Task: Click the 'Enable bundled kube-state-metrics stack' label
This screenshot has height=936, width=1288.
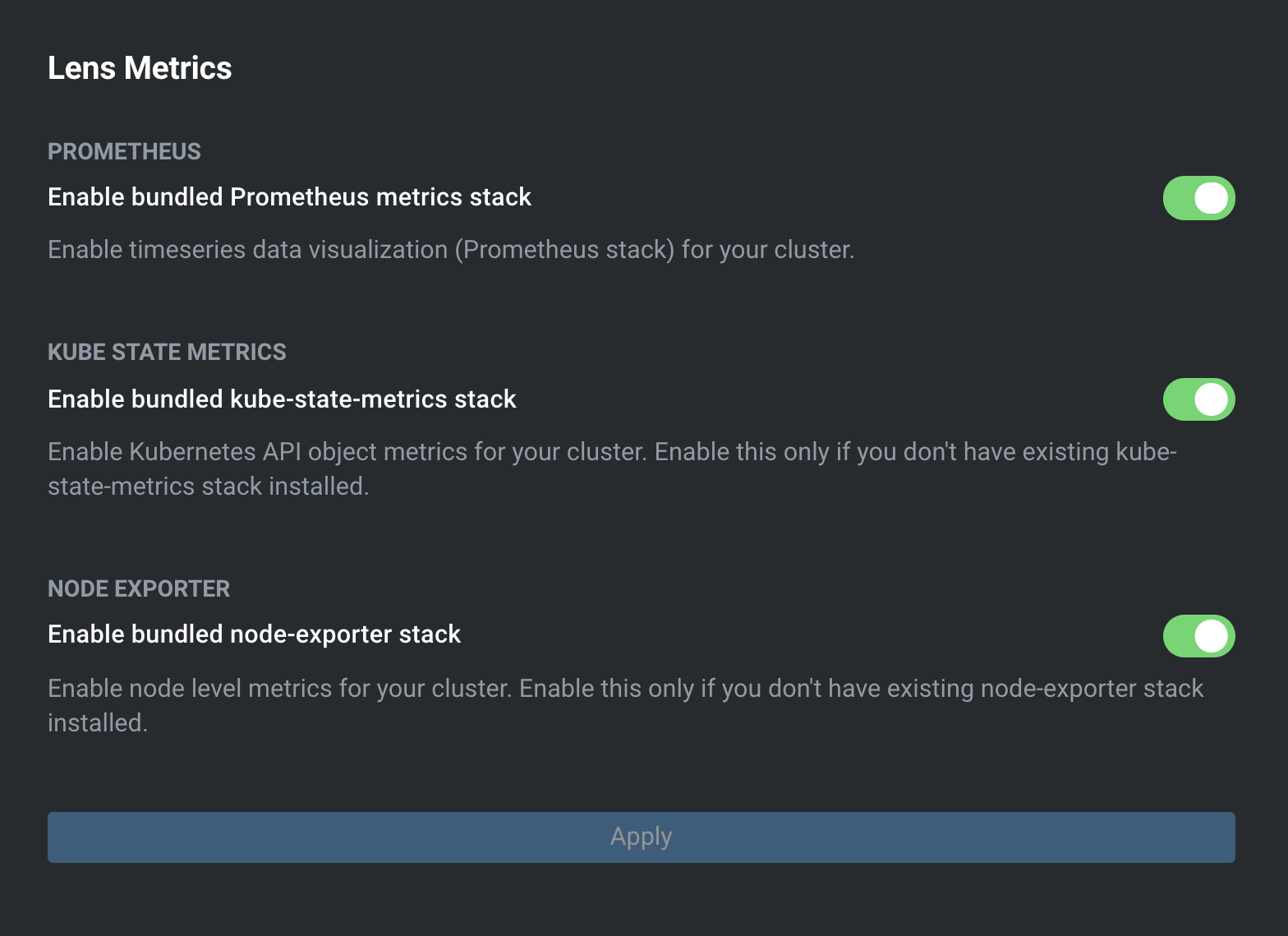Action: click(x=282, y=399)
